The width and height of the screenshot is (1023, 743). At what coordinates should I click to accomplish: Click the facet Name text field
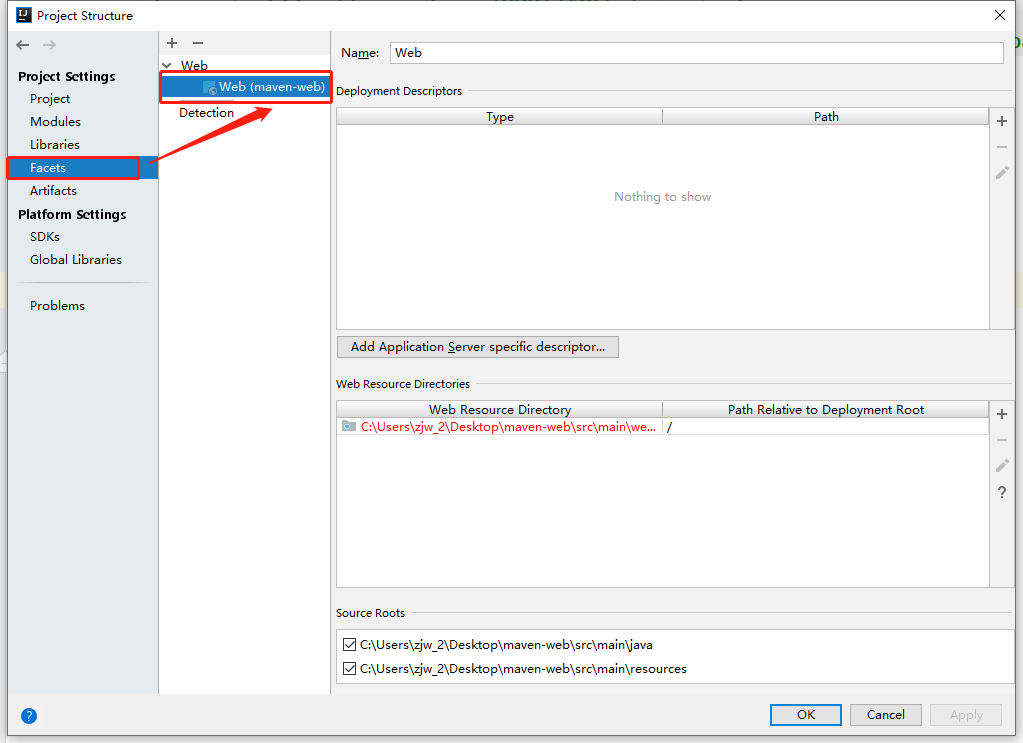point(695,53)
